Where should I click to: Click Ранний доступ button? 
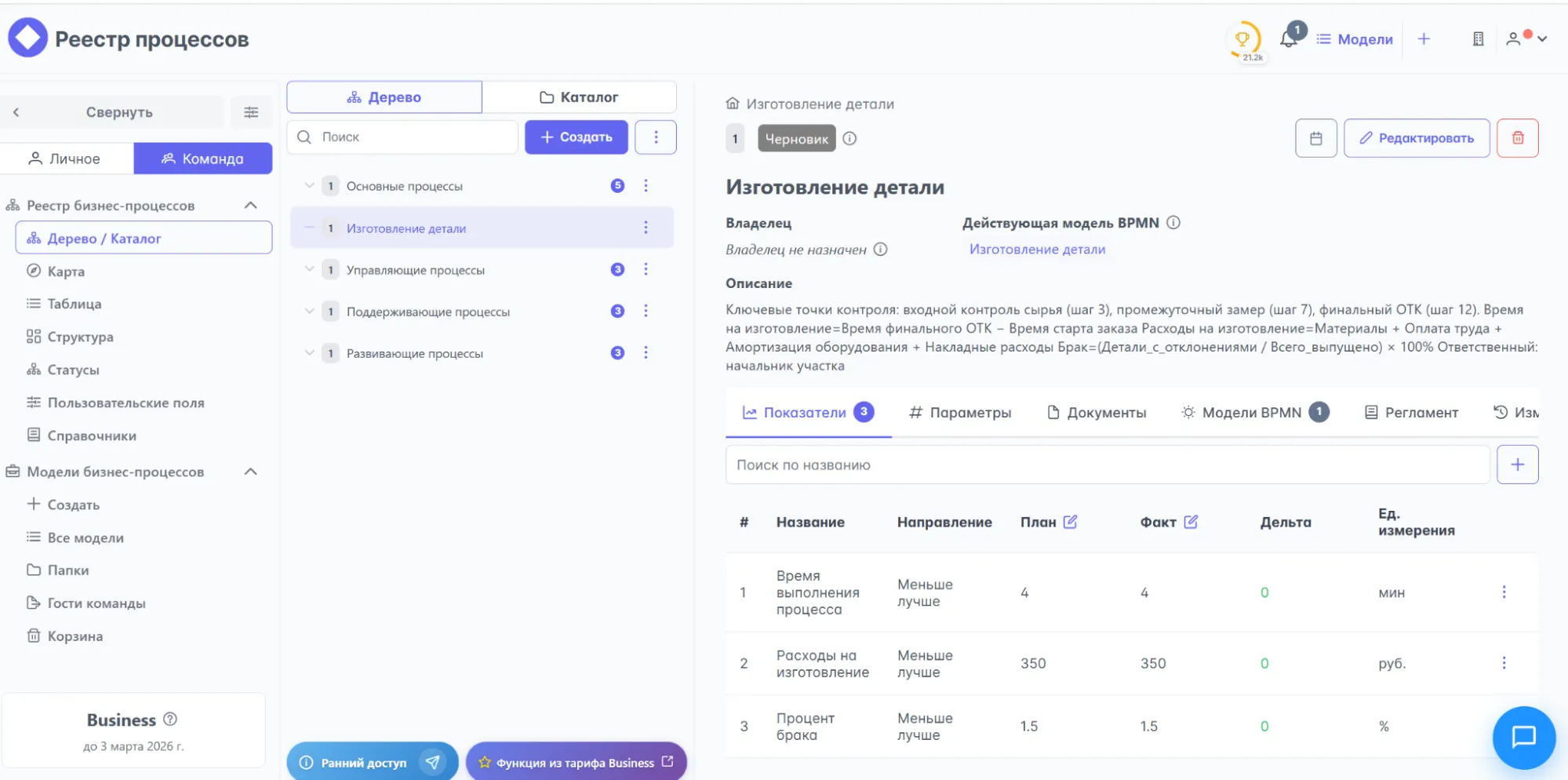(x=372, y=762)
